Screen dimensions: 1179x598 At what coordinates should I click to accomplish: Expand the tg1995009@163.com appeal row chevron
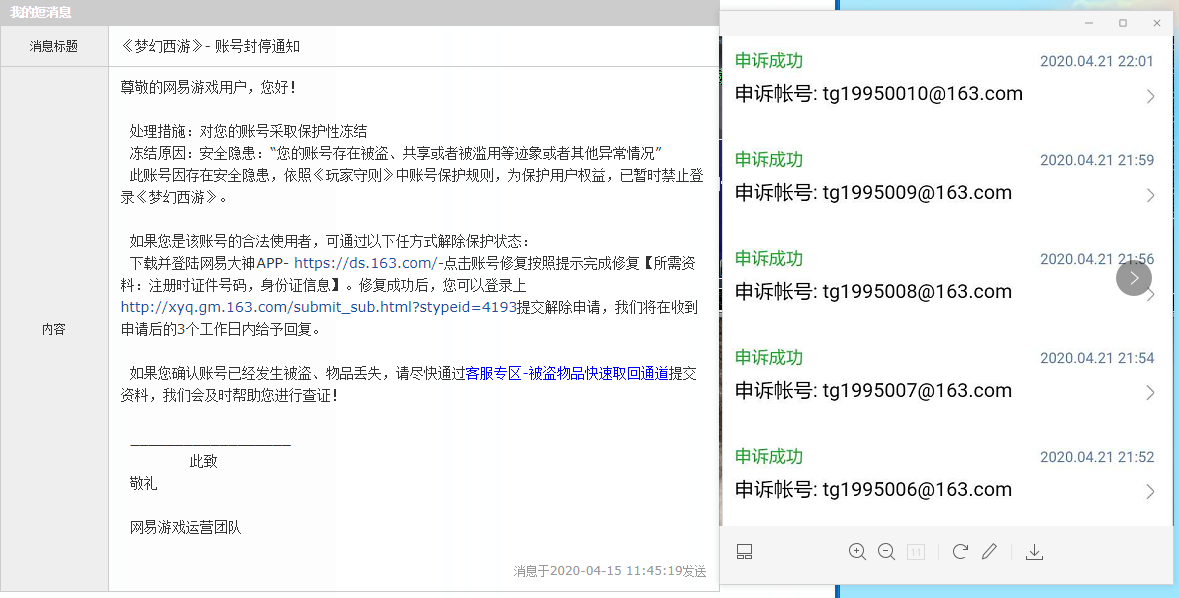point(1150,195)
